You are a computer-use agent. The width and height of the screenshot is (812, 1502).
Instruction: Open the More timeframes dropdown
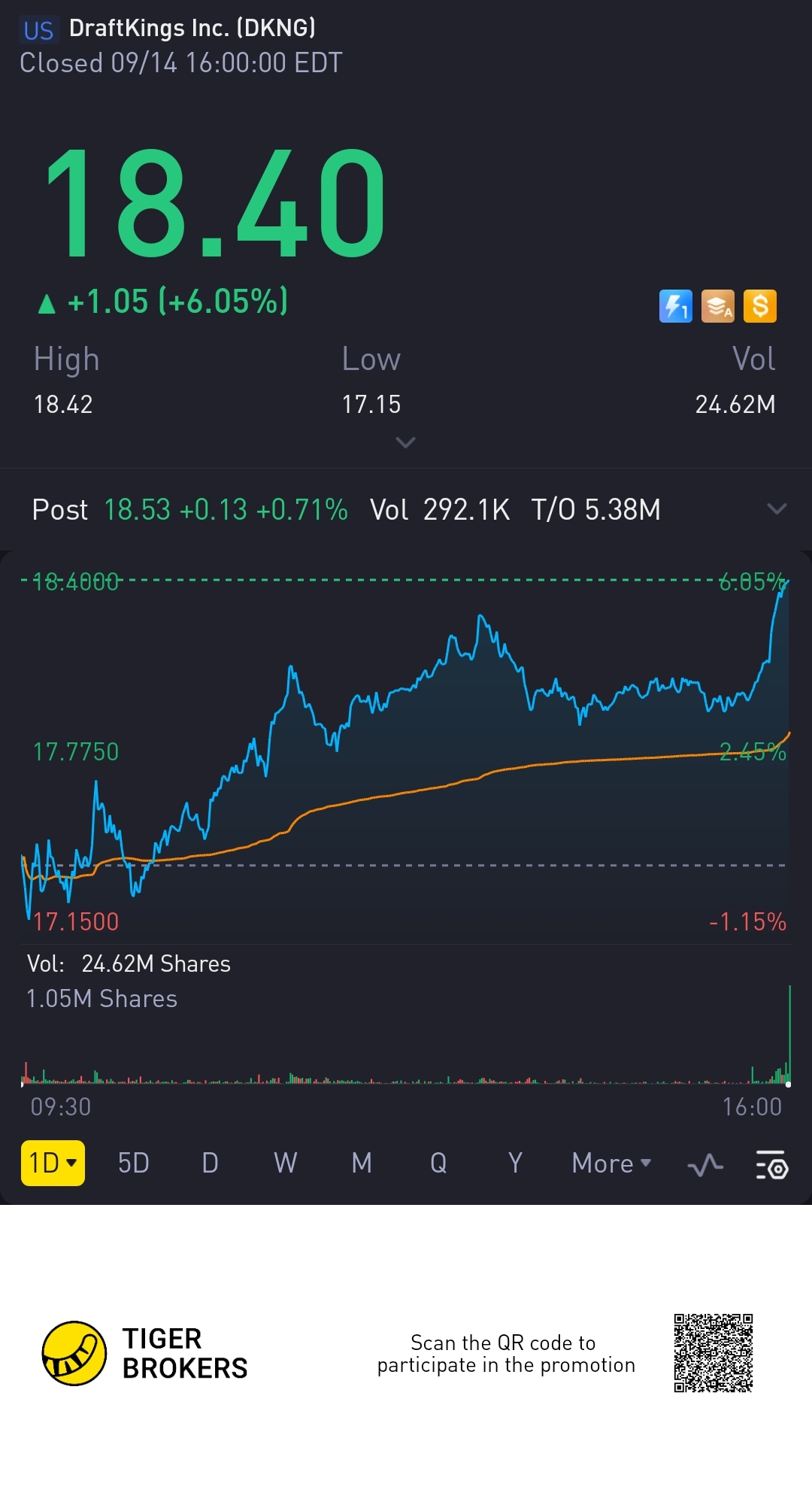tap(611, 1164)
